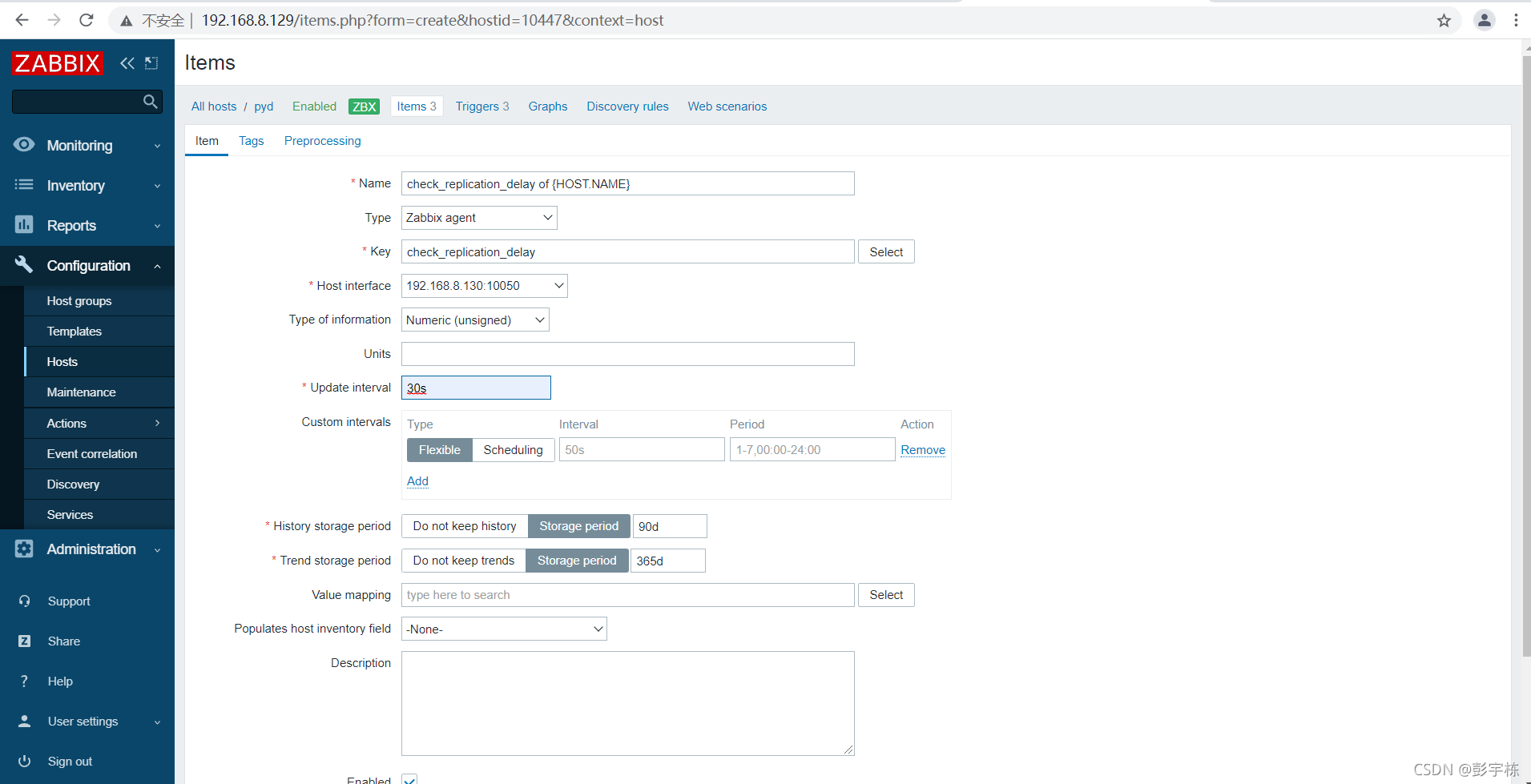Click the ZBX availability badge
This screenshot has height=784, width=1531.
pyautogui.click(x=364, y=107)
